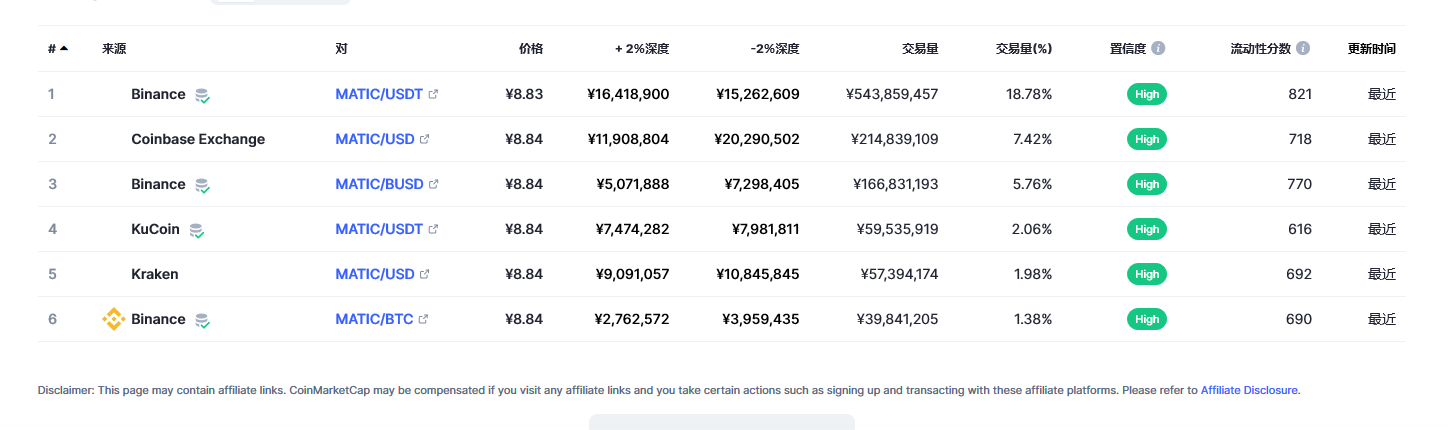Click the reserve verified icon beside Binance row 3
This screenshot has width=1450, height=430.
[202, 185]
